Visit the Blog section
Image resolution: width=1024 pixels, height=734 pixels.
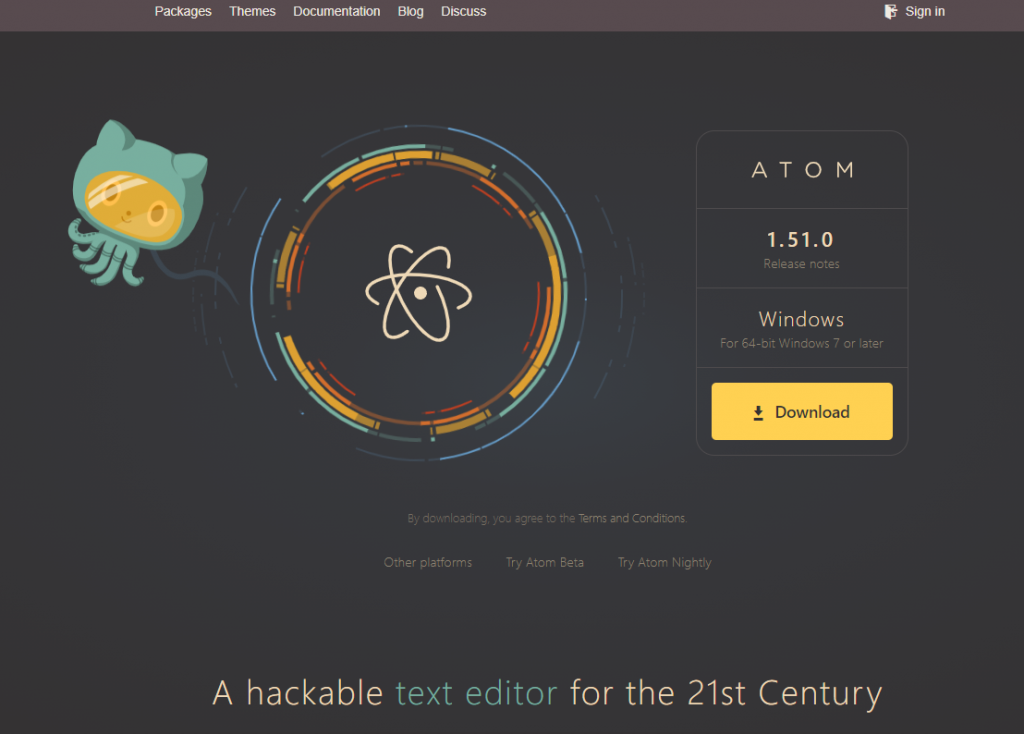point(410,11)
